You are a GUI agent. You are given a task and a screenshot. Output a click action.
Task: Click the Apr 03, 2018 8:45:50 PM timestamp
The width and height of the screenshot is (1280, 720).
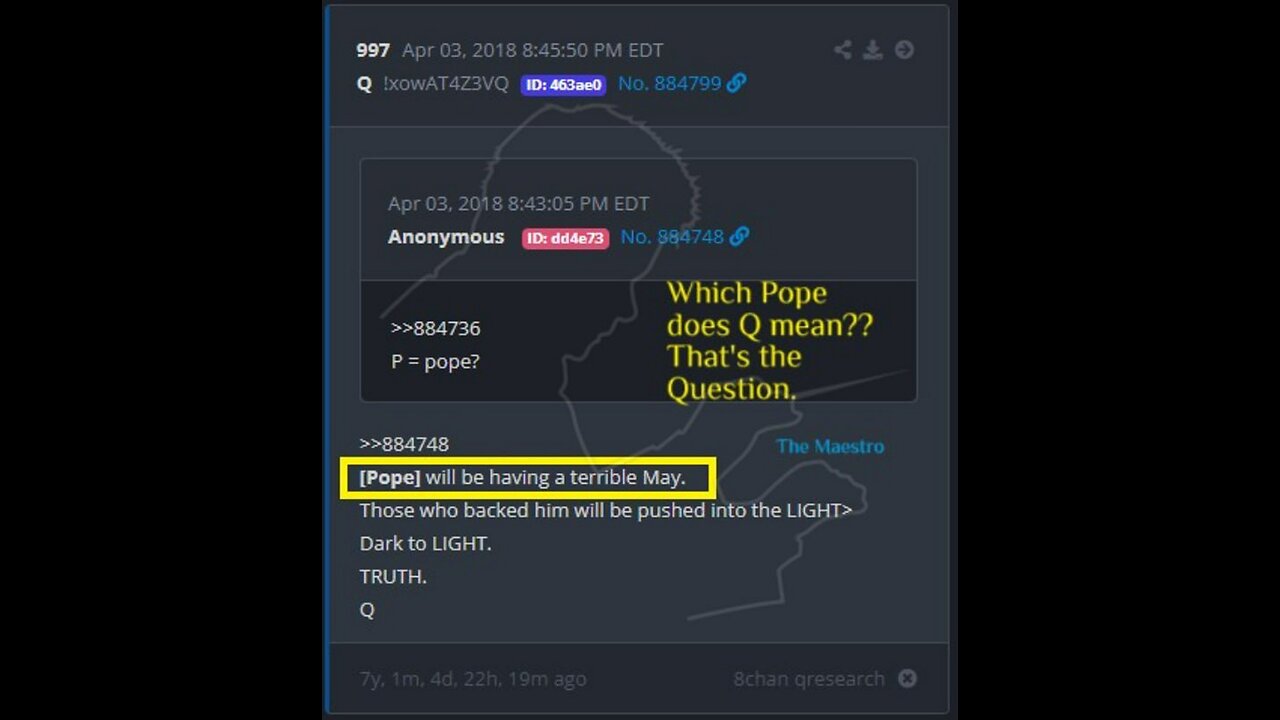533,50
